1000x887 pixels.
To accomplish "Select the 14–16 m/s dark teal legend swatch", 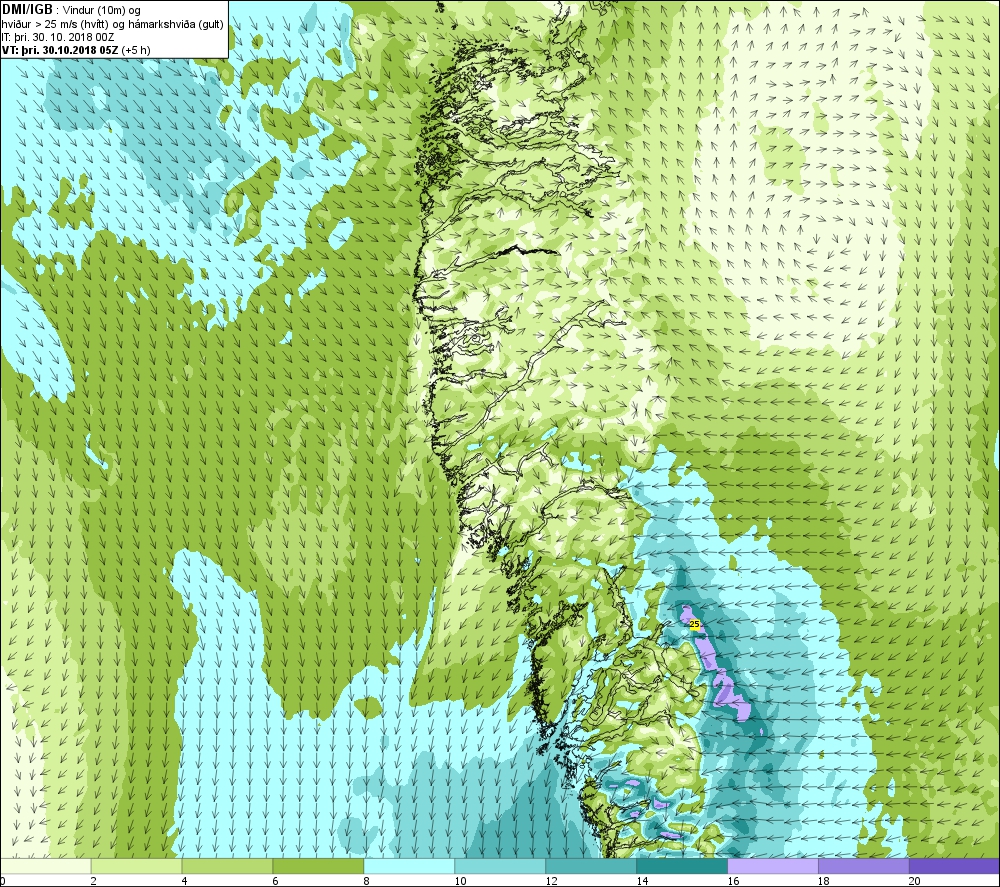I will click(x=682, y=866).
